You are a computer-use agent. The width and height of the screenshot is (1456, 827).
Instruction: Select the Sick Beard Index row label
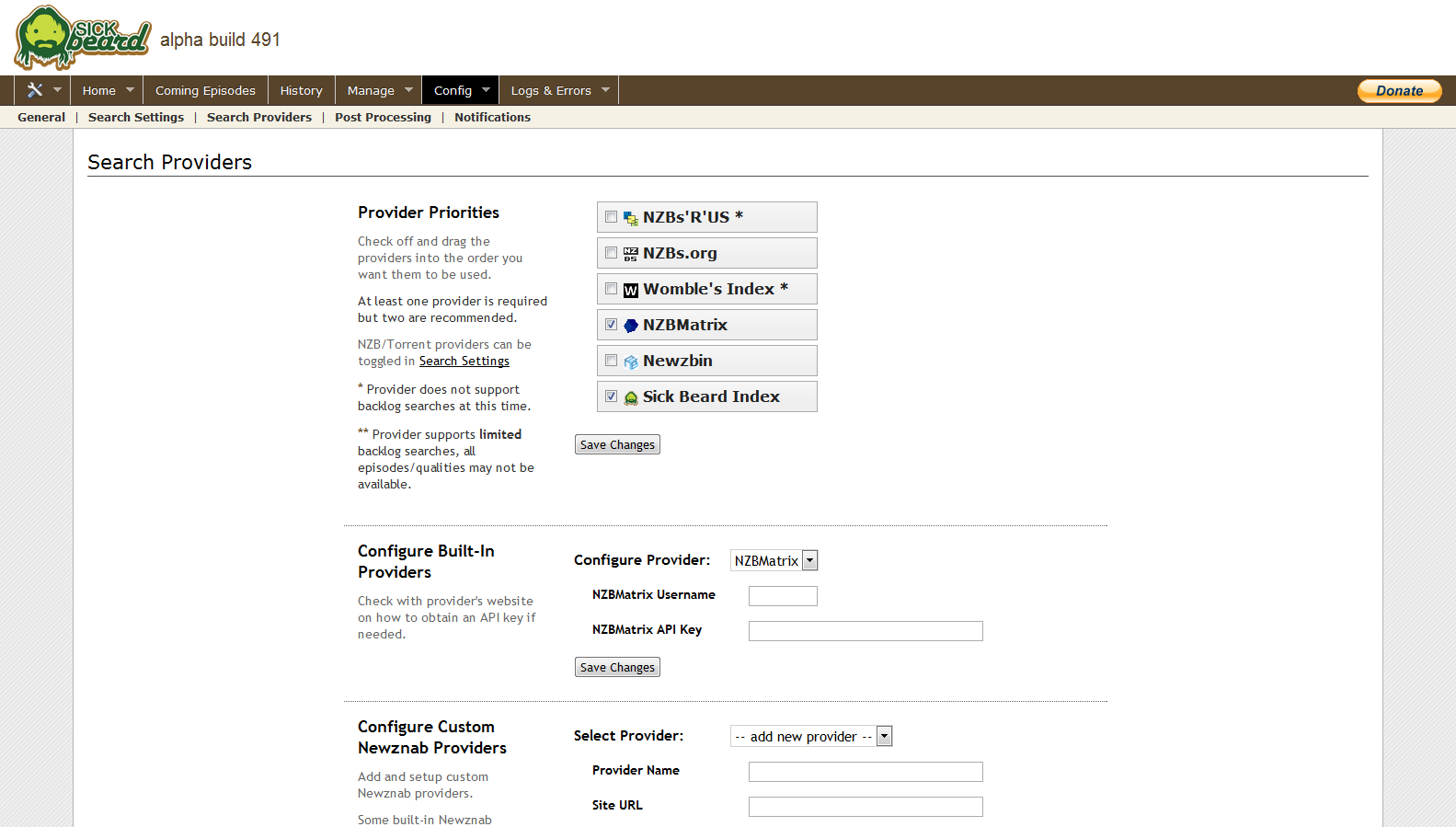(x=711, y=396)
